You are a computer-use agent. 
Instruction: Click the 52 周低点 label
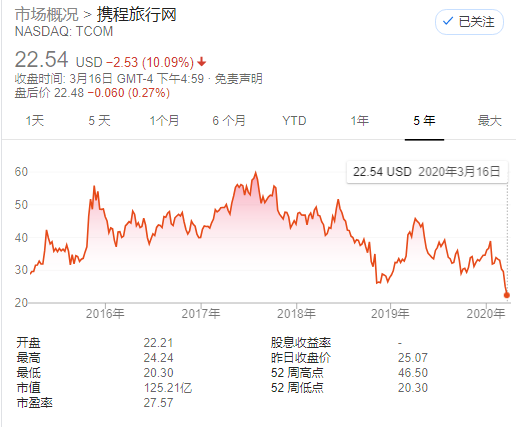[297, 388]
